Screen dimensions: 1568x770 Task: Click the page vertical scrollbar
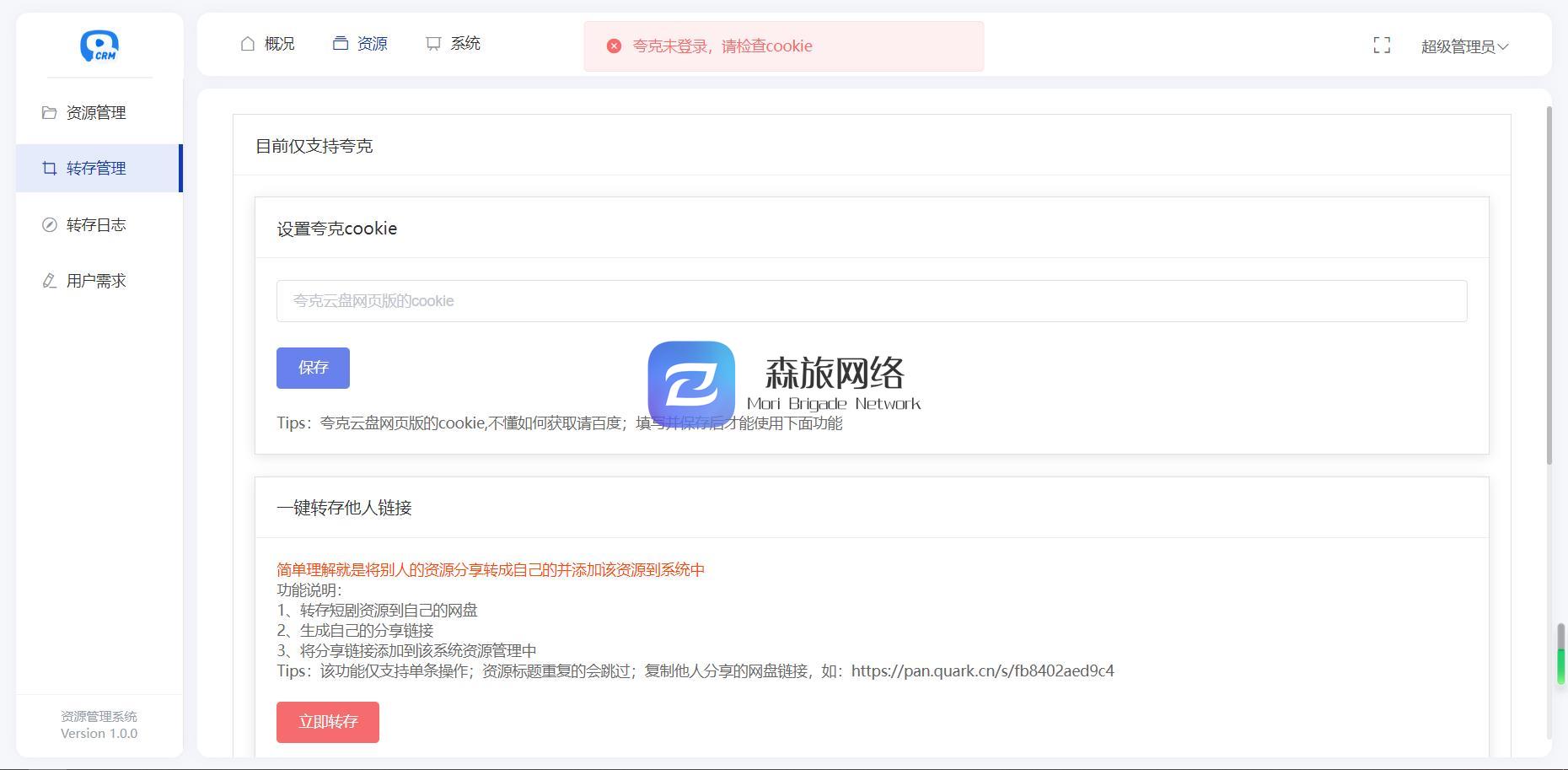point(1549,285)
